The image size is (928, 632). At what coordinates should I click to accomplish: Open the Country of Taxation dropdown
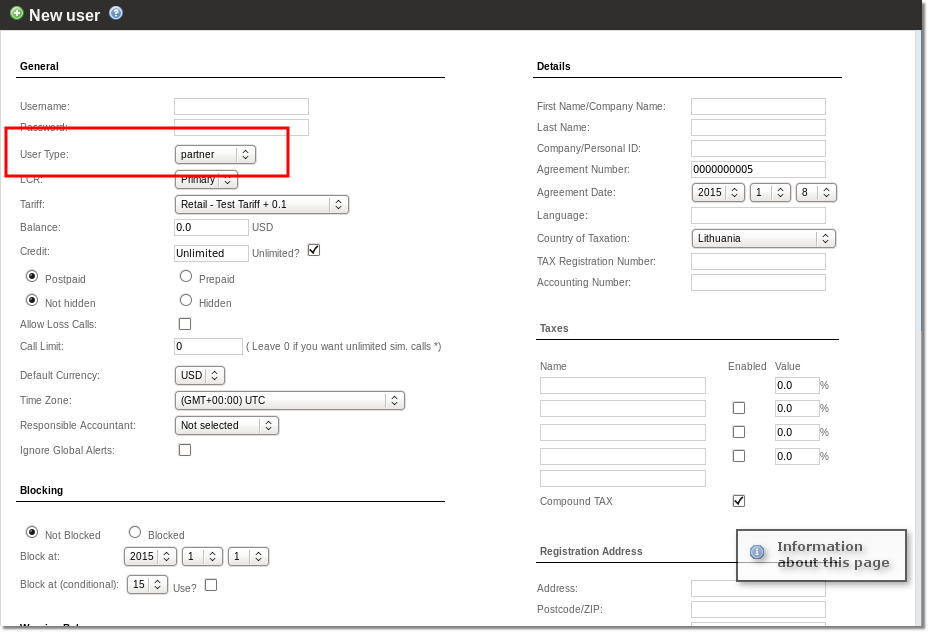point(763,239)
